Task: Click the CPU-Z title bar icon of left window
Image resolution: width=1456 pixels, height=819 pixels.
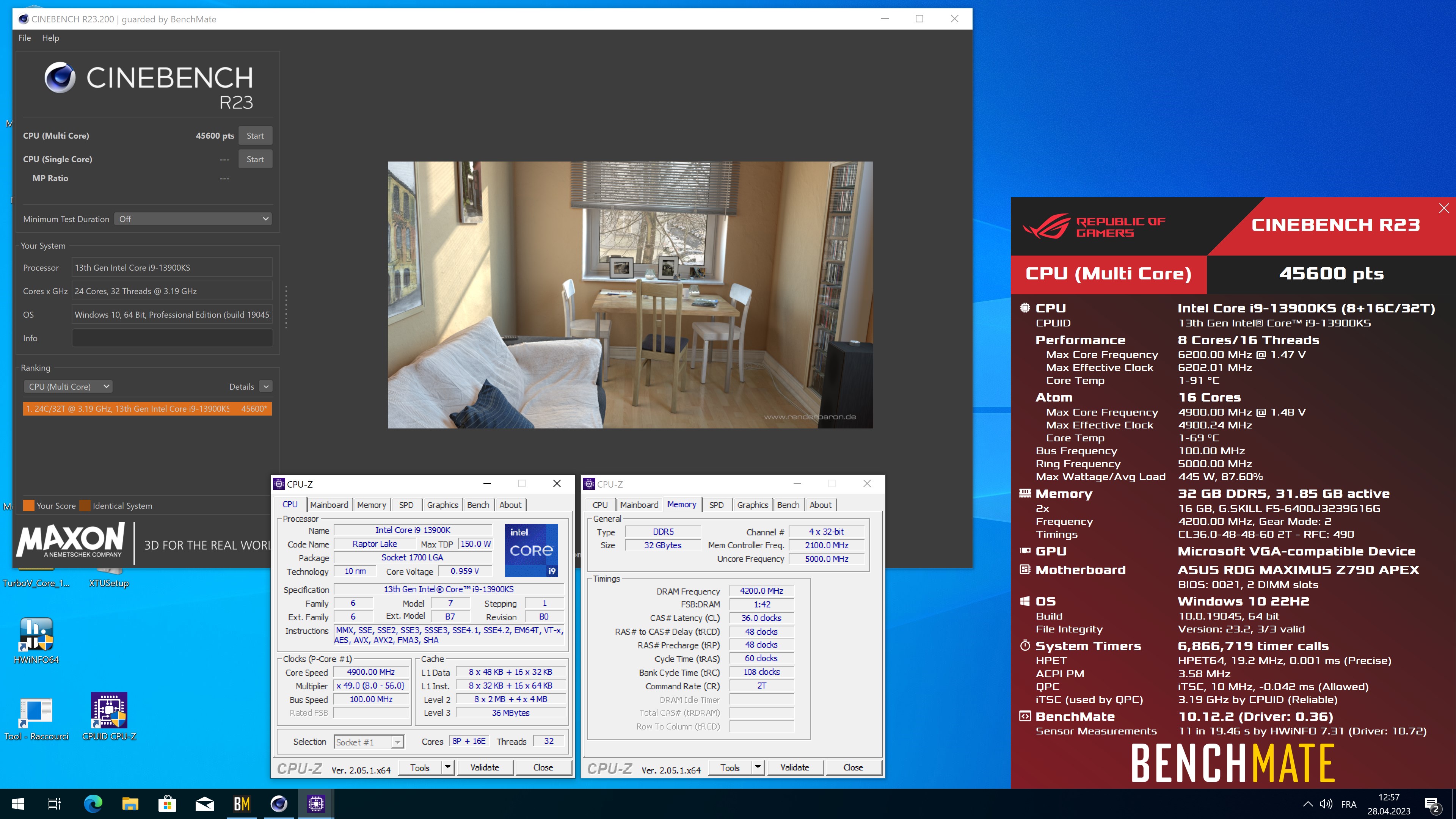Action: [x=279, y=484]
